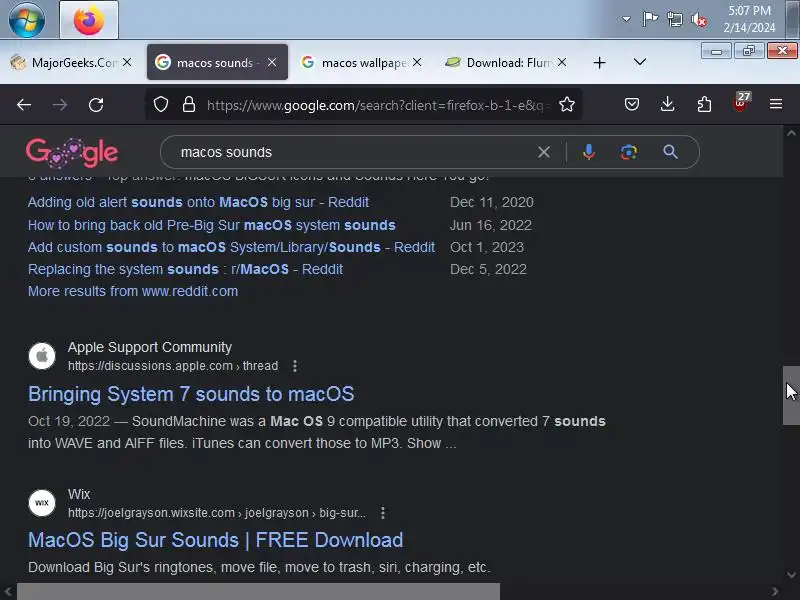Click the Google Valentine doodle logo
The image size is (800, 600).
72,152
